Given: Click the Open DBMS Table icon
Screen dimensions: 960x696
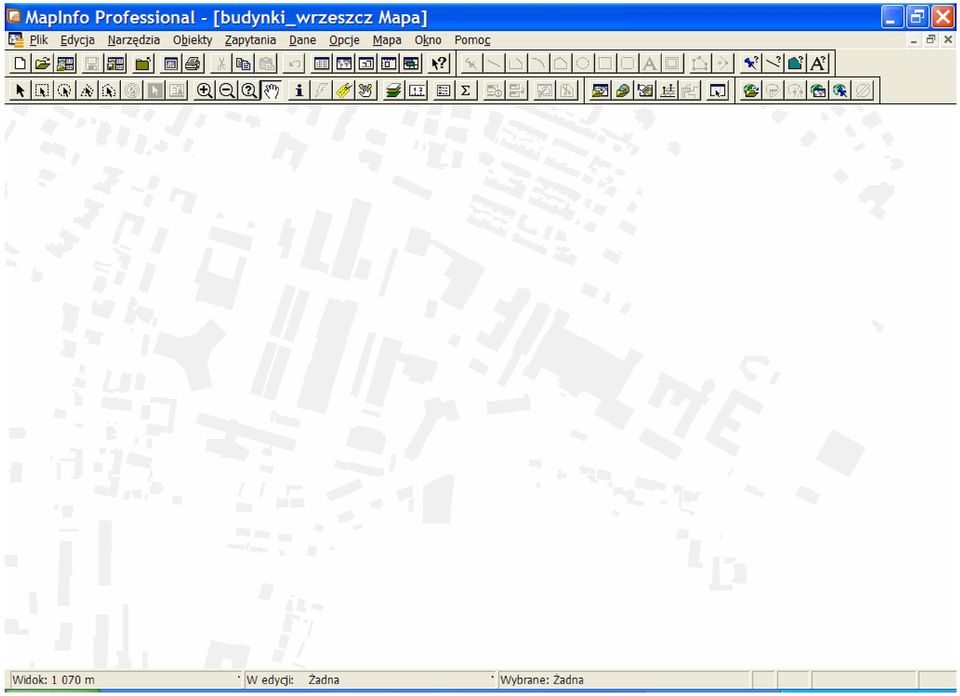Looking at the screenshot, I should pos(751,91).
